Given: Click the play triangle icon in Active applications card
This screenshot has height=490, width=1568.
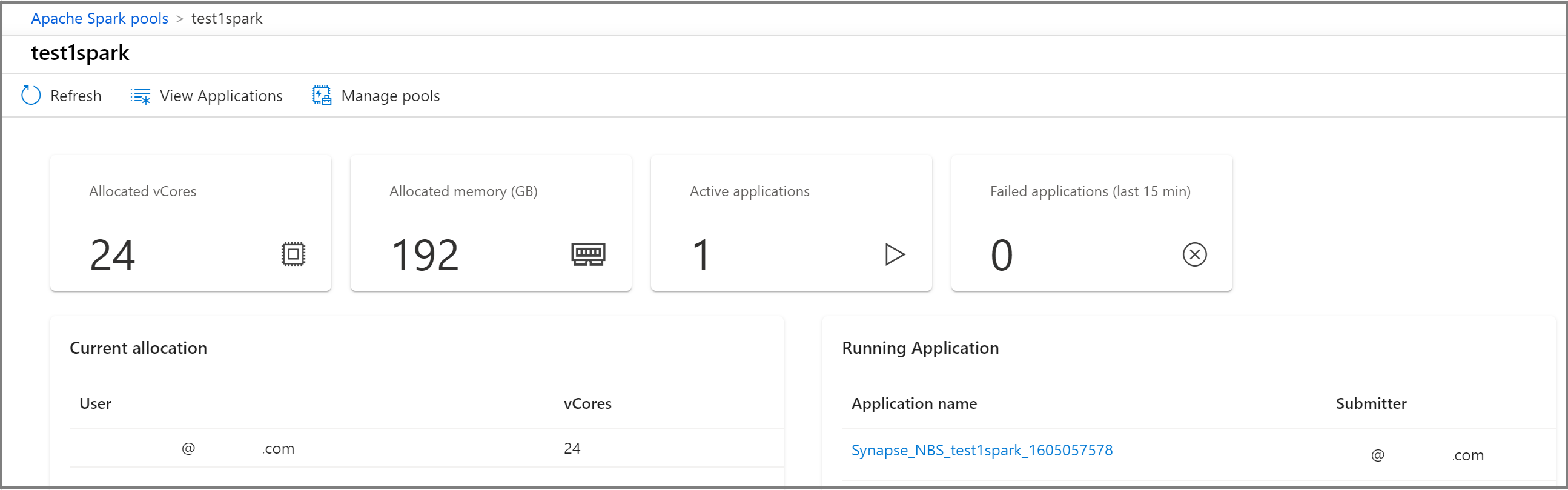Looking at the screenshot, I should [894, 254].
